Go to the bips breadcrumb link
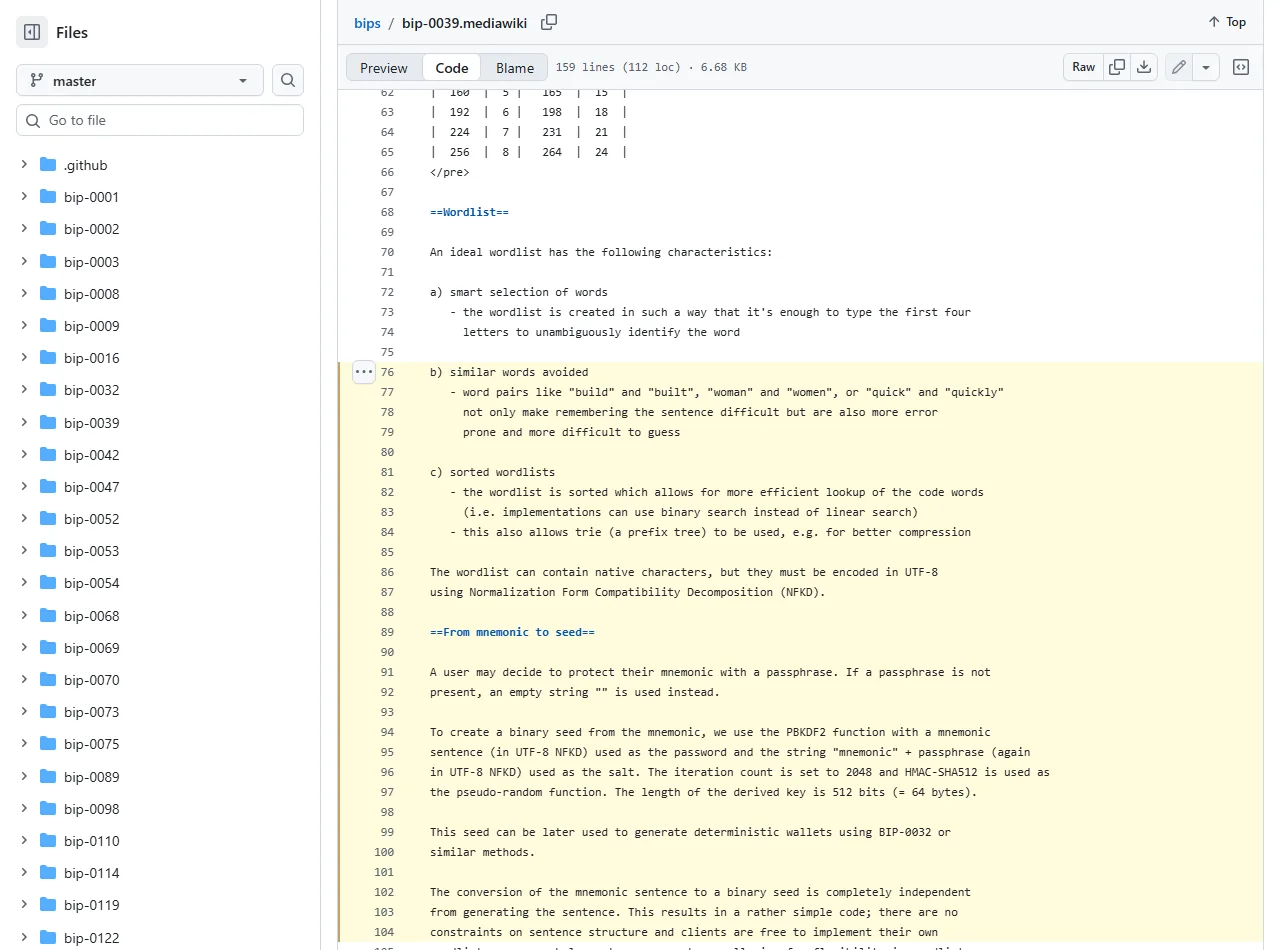Screen dimensions: 1280x950 (367, 22)
